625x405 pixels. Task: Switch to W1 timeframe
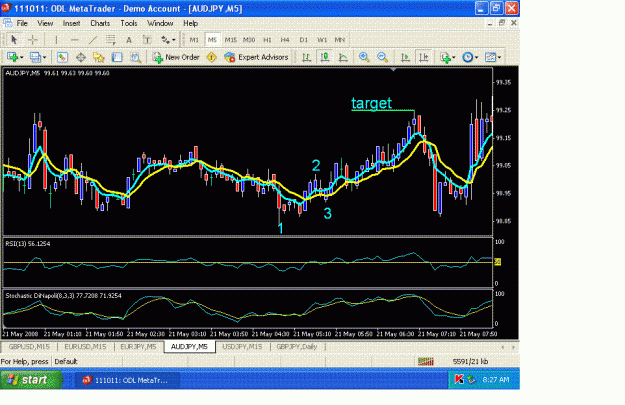tap(322, 40)
